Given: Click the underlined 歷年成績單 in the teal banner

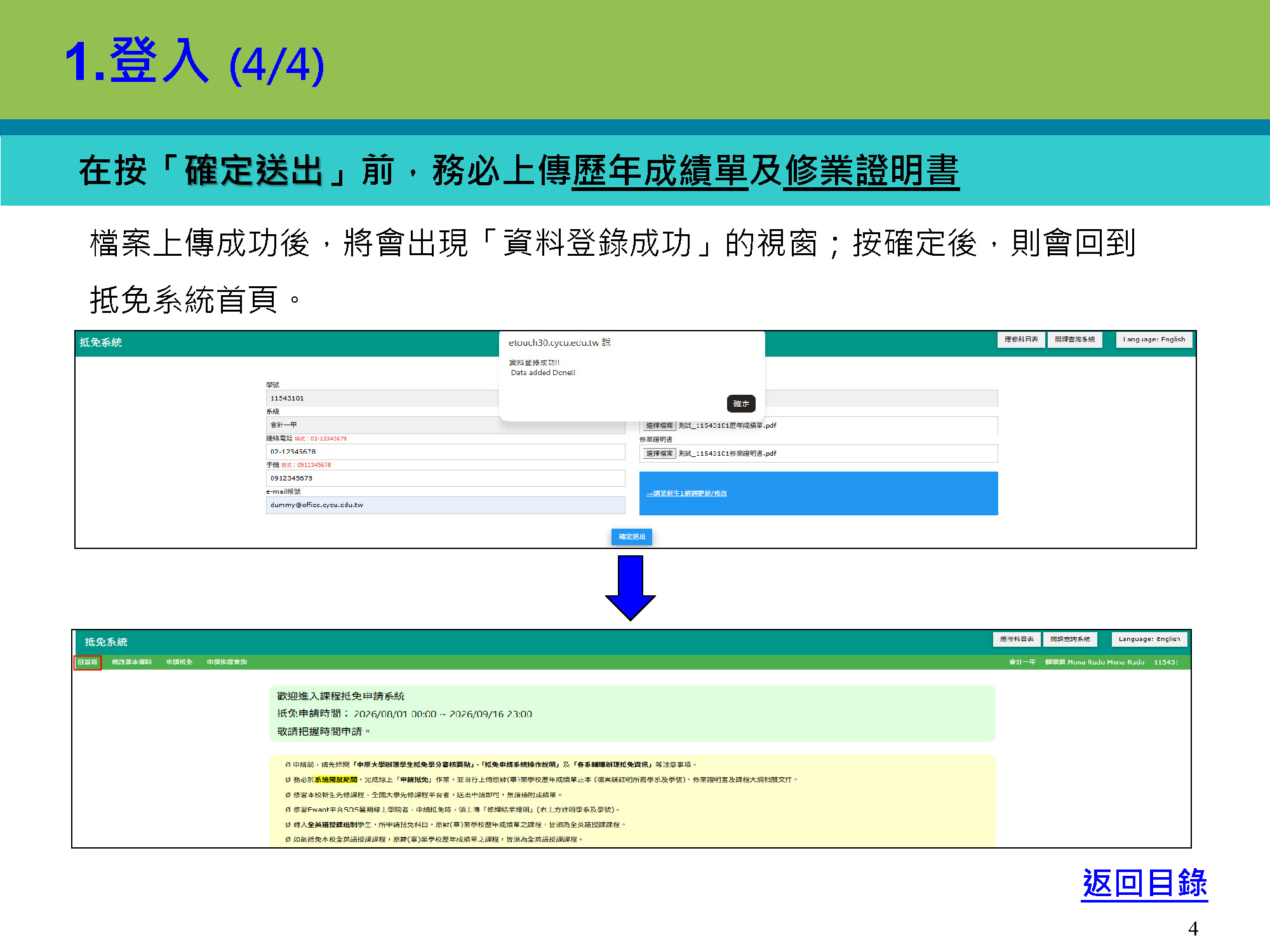Looking at the screenshot, I should click(660, 171).
